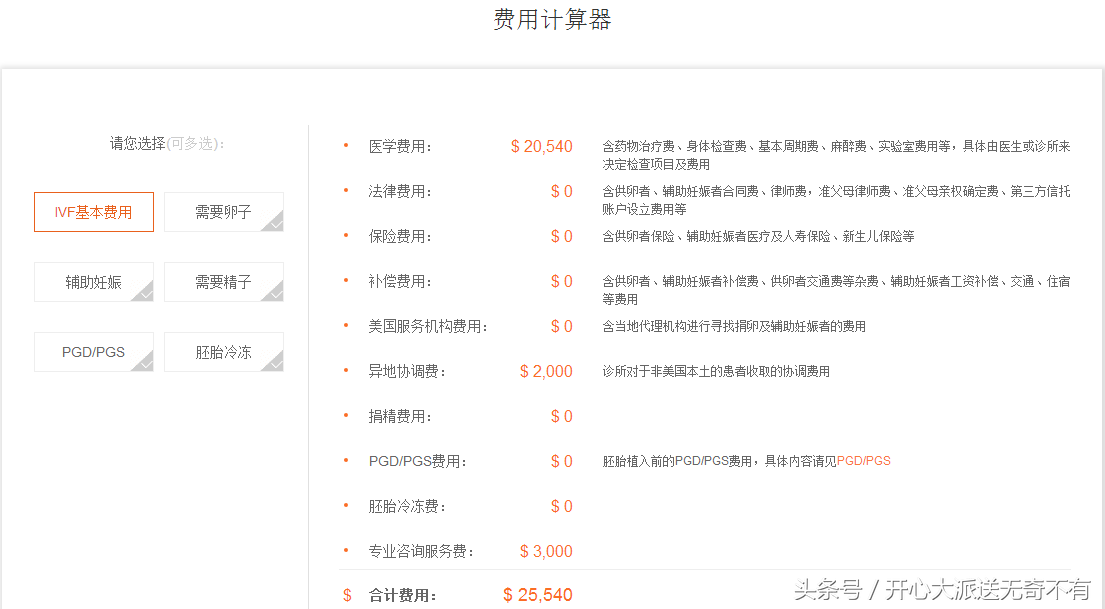1105x609 pixels.
Task: Select the IVF基本费用 option
Action: coord(94,212)
